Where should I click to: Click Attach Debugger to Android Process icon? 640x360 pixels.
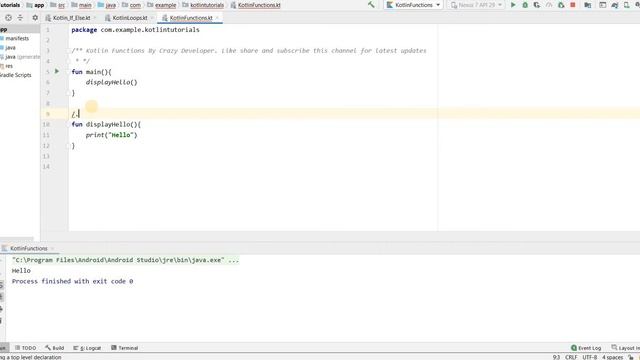(x=561, y=5)
